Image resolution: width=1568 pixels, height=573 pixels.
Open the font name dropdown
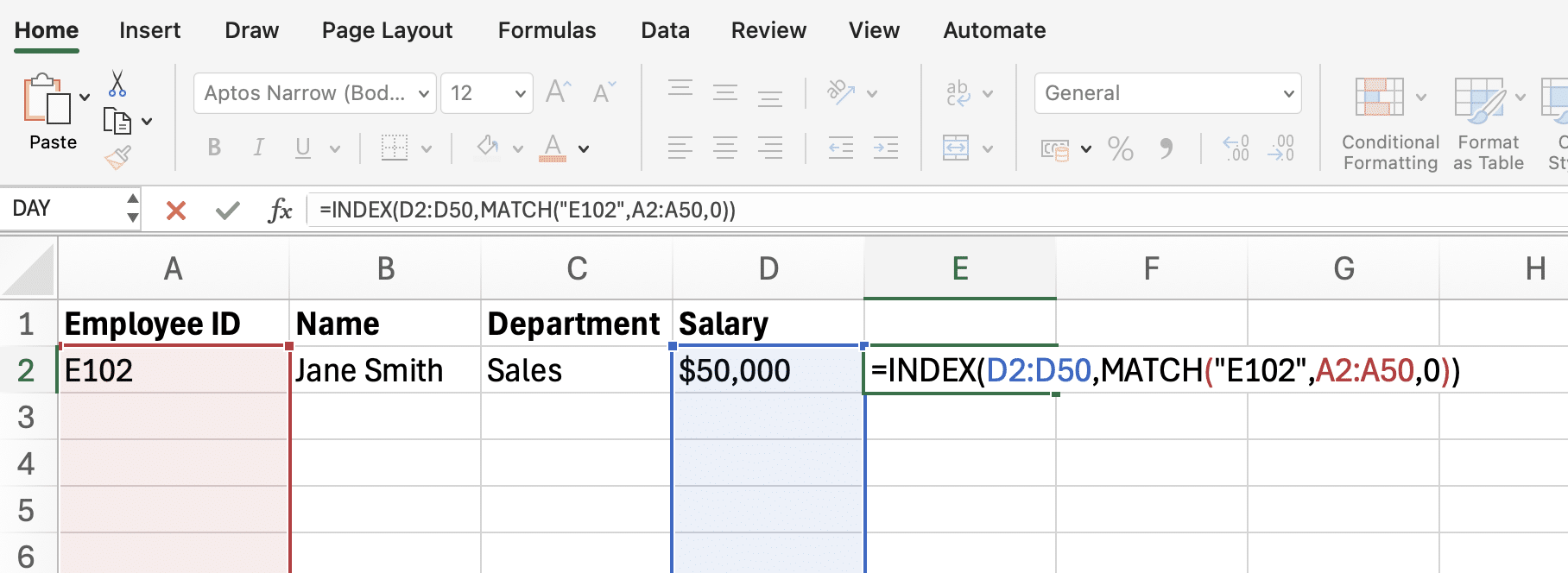tap(424, 93)
